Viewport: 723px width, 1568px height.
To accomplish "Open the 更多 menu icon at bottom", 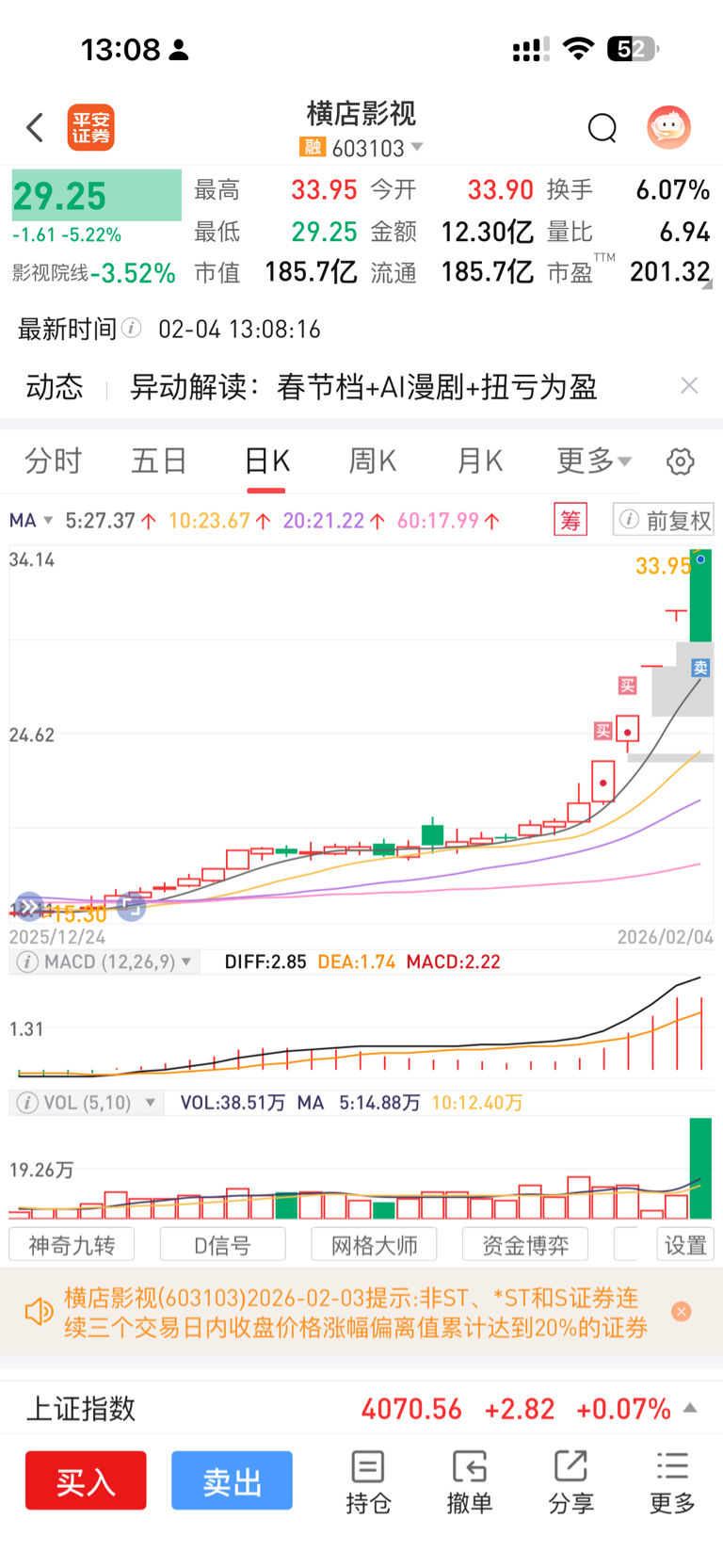I will click(672, 1482).
